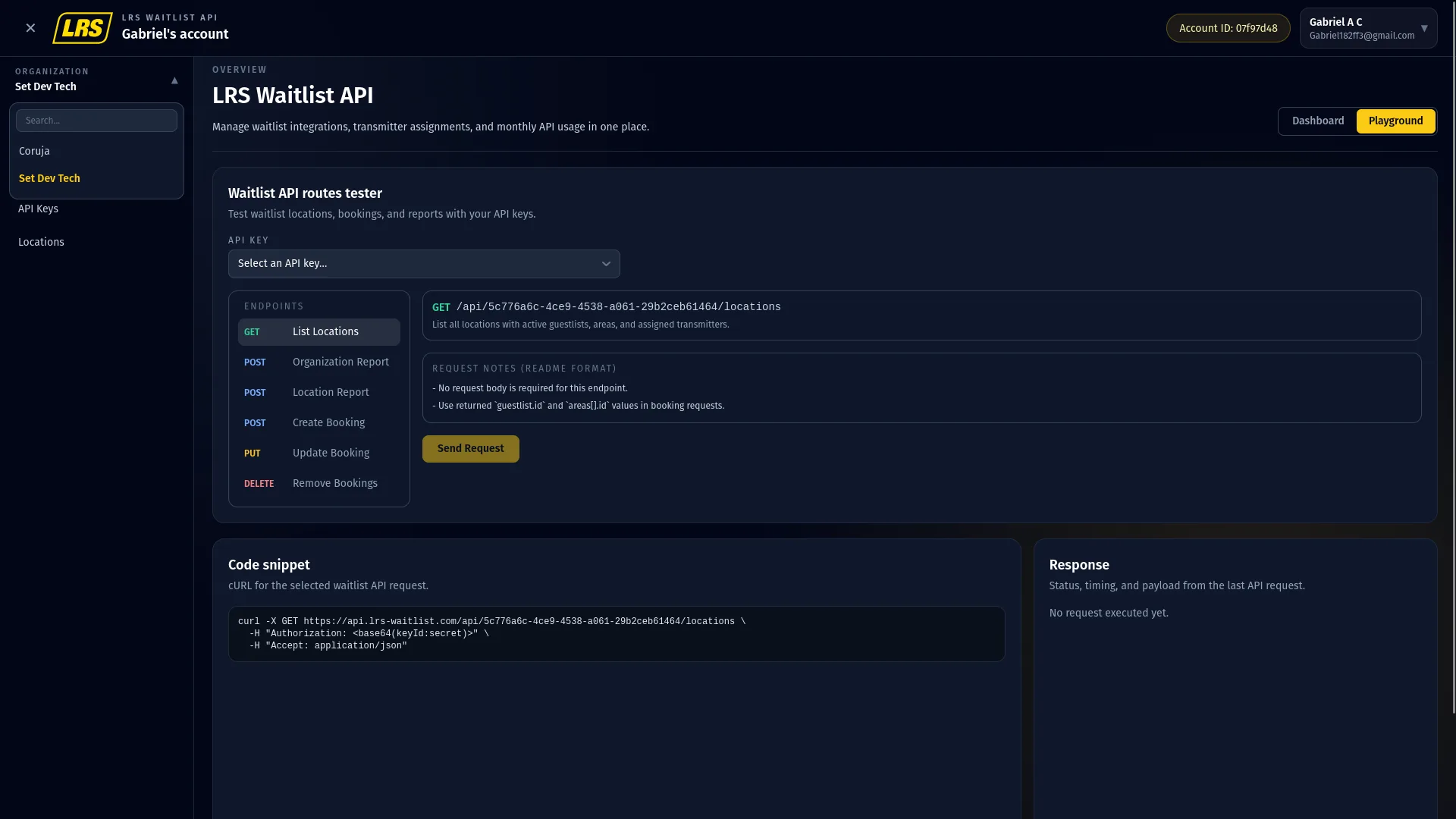The image size is (1456, 819).
Task: Click the 'Gabriel's account' header title
Action: point(175,34)
